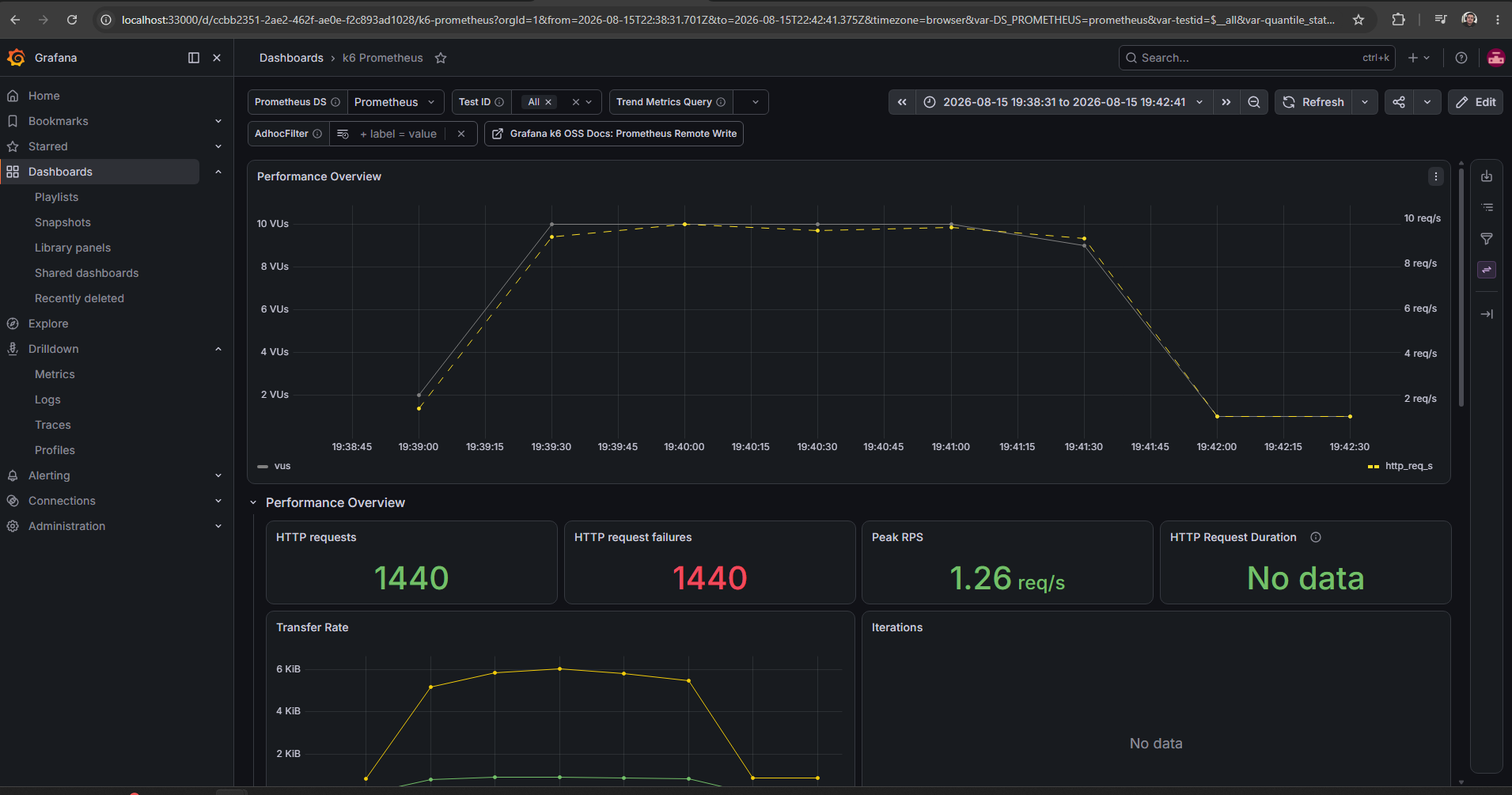This screenshot has height=795, width=1512.
Task: Open browser extensions icon
Action: 1398,20
